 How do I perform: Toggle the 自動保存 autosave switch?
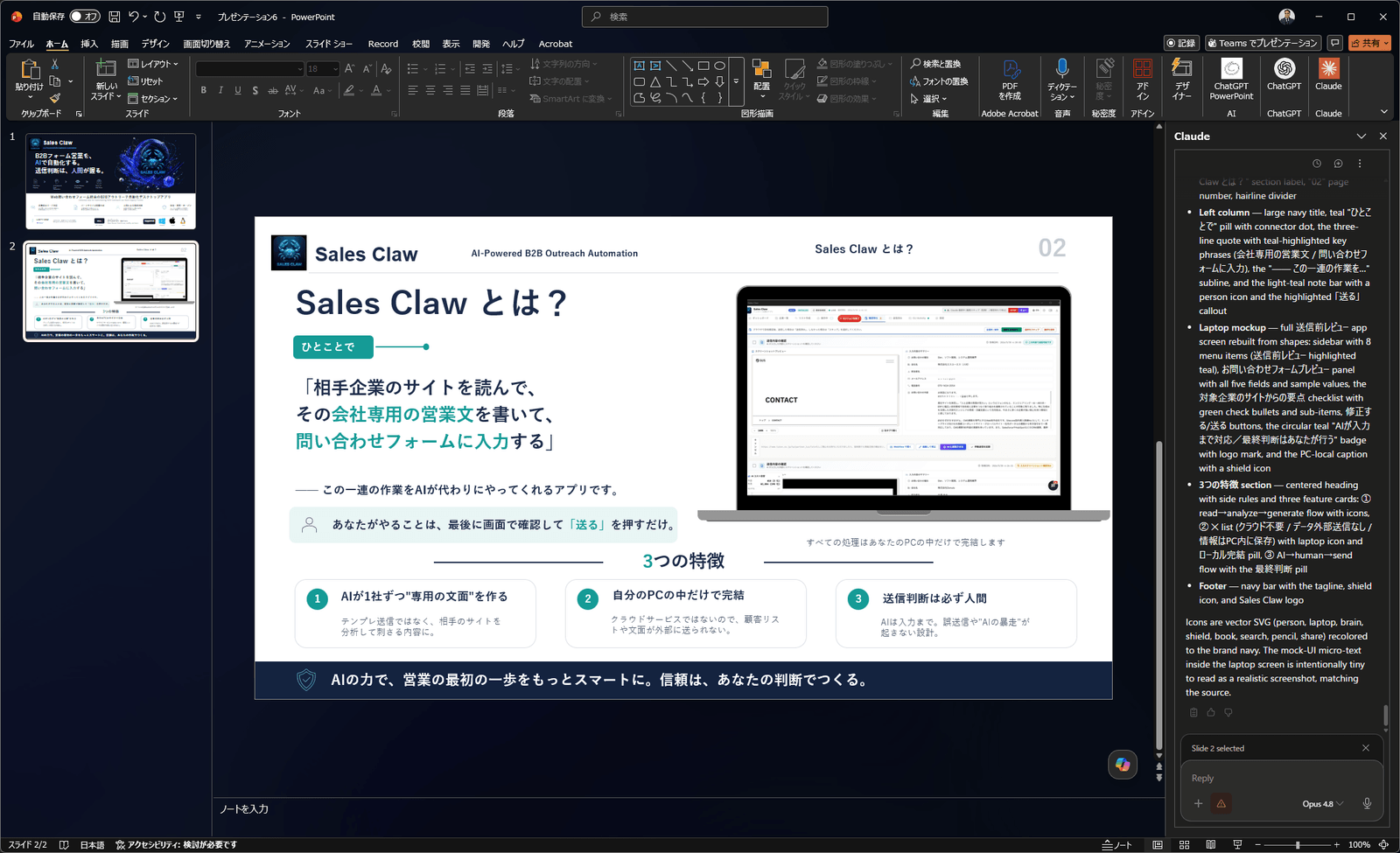(x=85, y=17)
